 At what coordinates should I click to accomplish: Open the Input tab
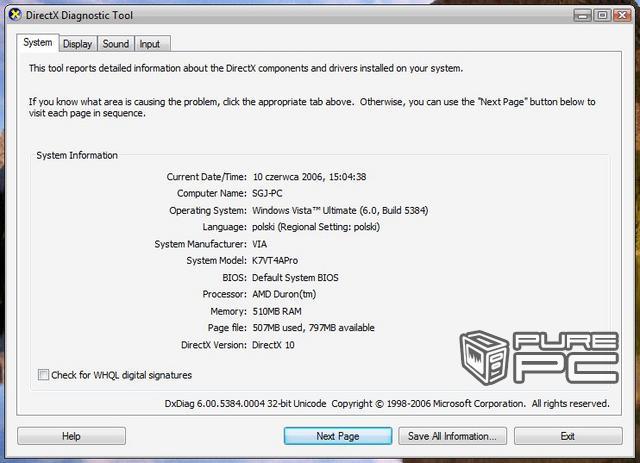150,44
